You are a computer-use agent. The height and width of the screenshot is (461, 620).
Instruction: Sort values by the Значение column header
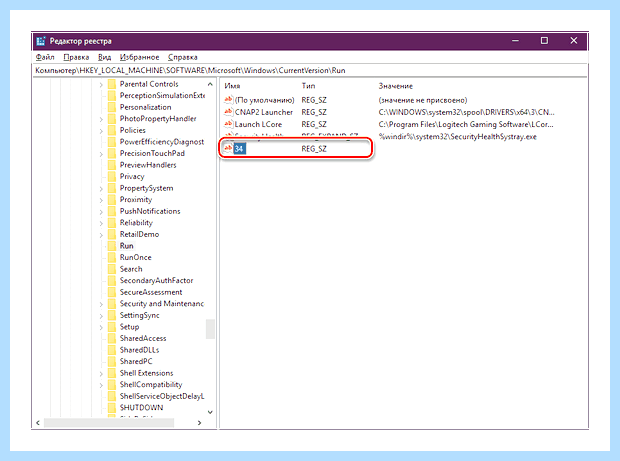coord(395,86)
